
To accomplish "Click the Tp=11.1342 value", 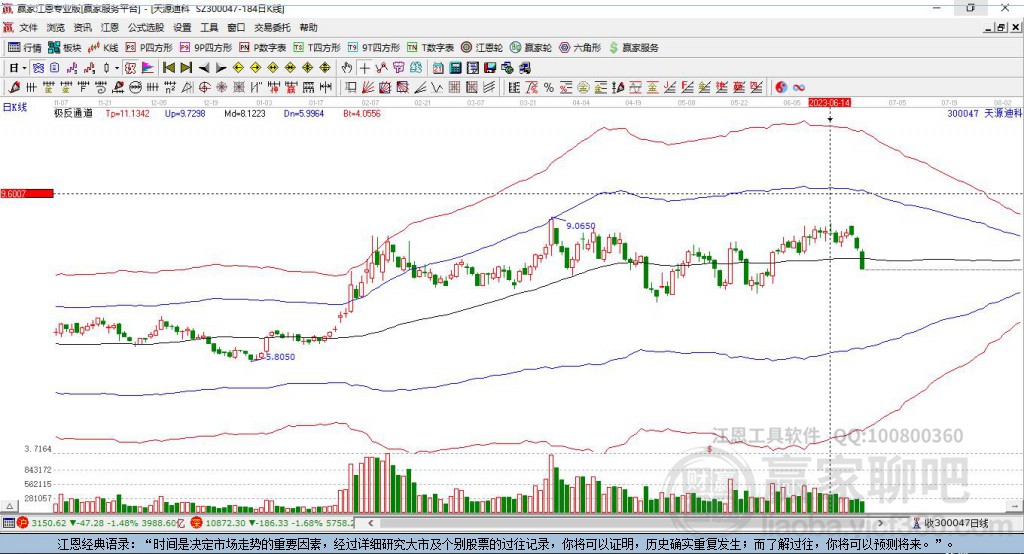I will coord(127,113).
